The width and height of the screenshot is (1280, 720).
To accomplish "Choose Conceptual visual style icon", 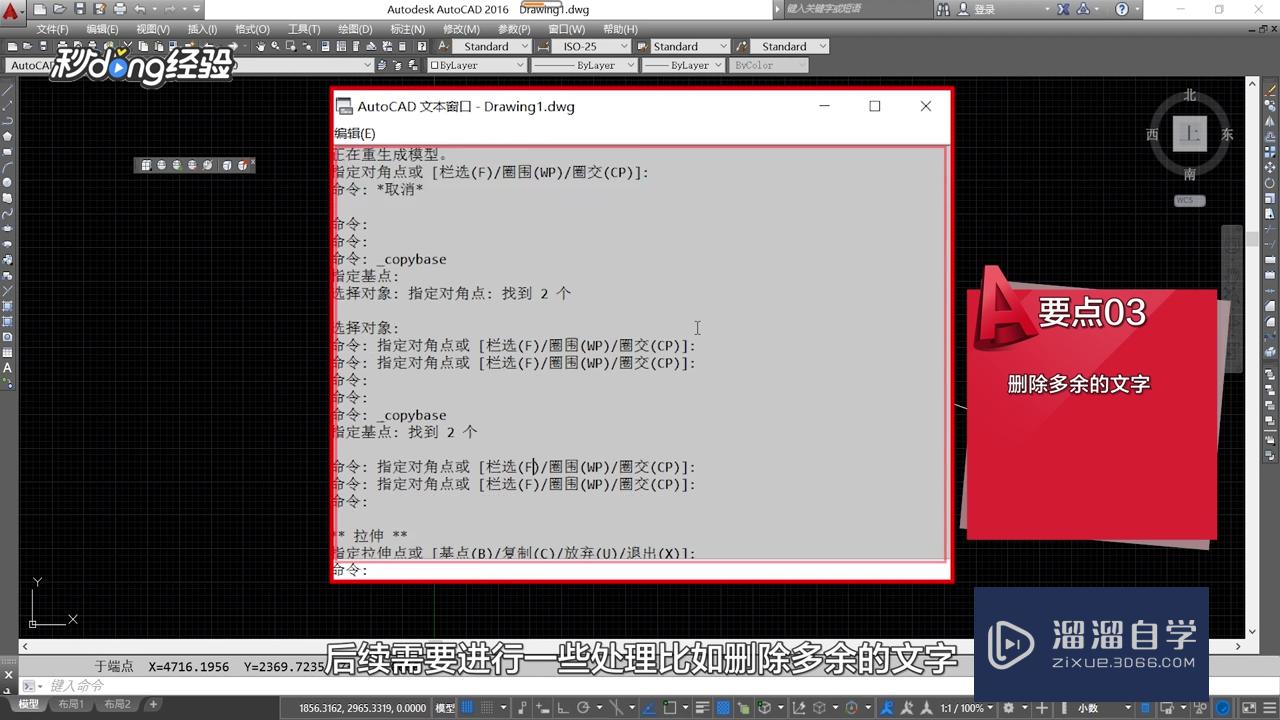I will (x=208, y=165).
